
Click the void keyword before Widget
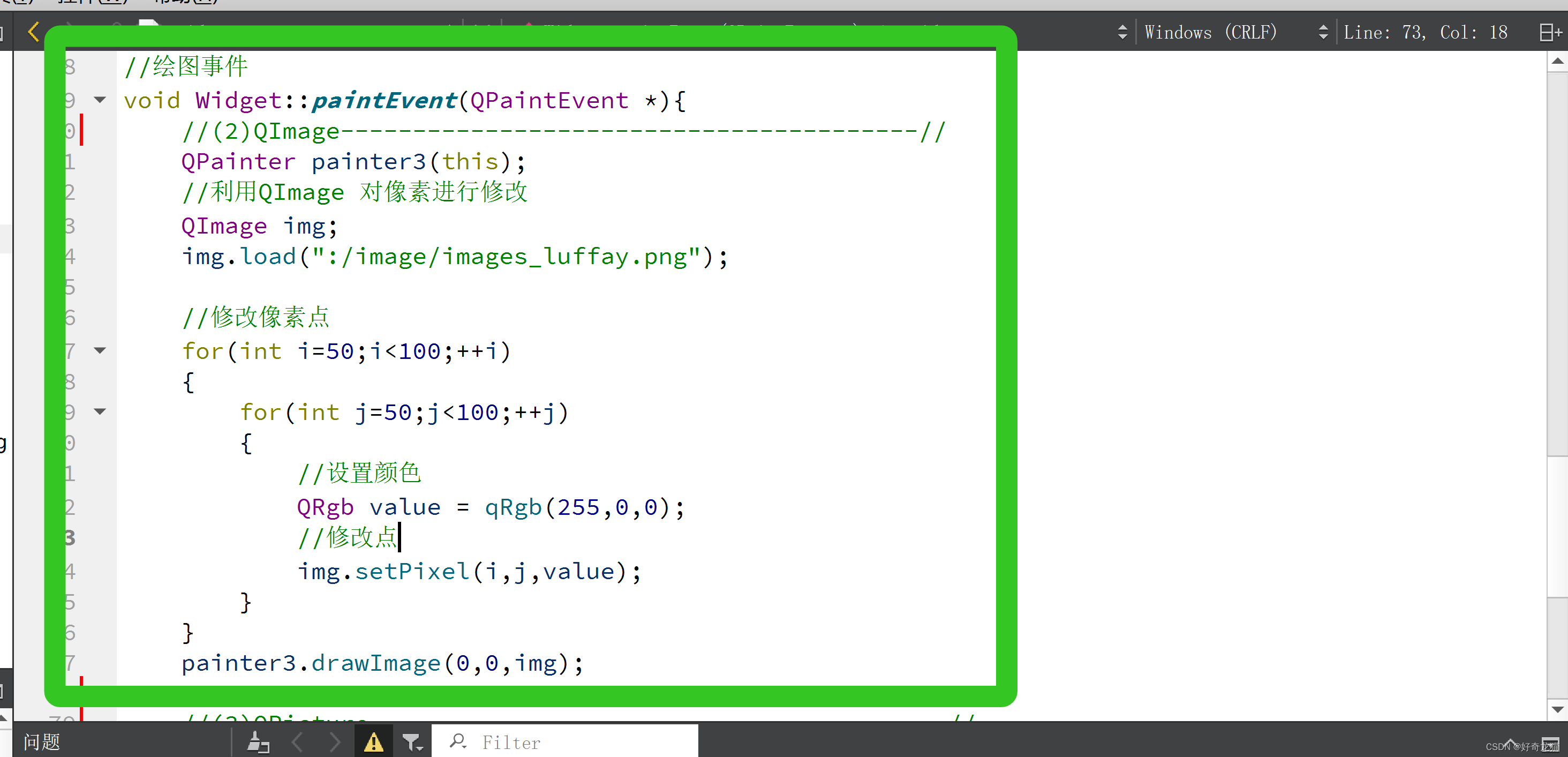point(152,100)
